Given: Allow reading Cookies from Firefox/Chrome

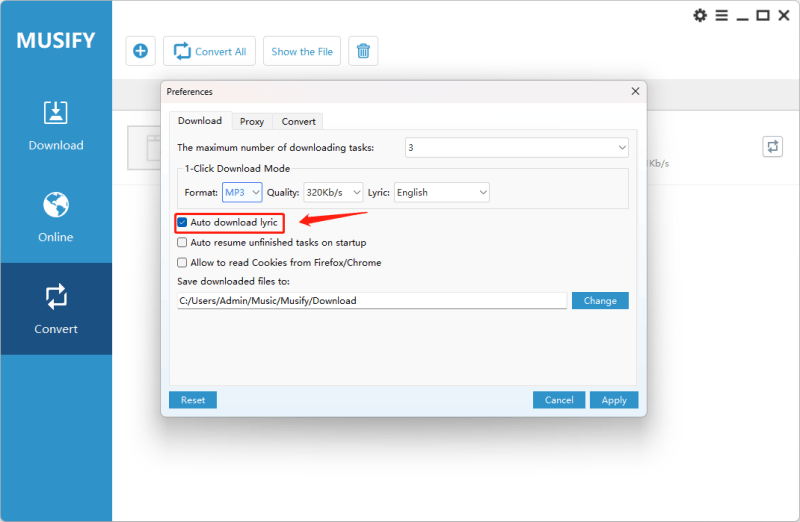Looking at the screenshot, I should tap(183, 262).
